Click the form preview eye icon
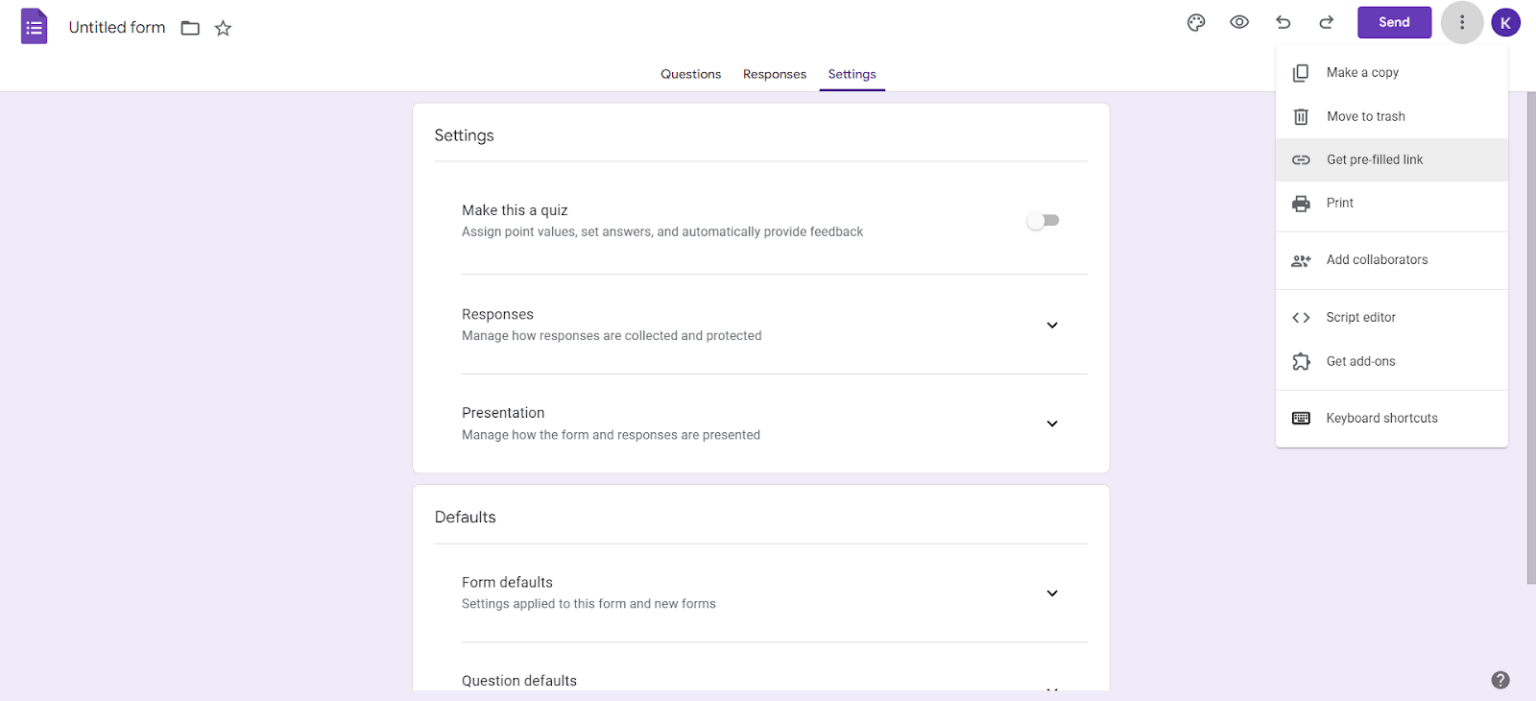The height and width of the screenshot is (701, 1536). tap(1239, 22)
